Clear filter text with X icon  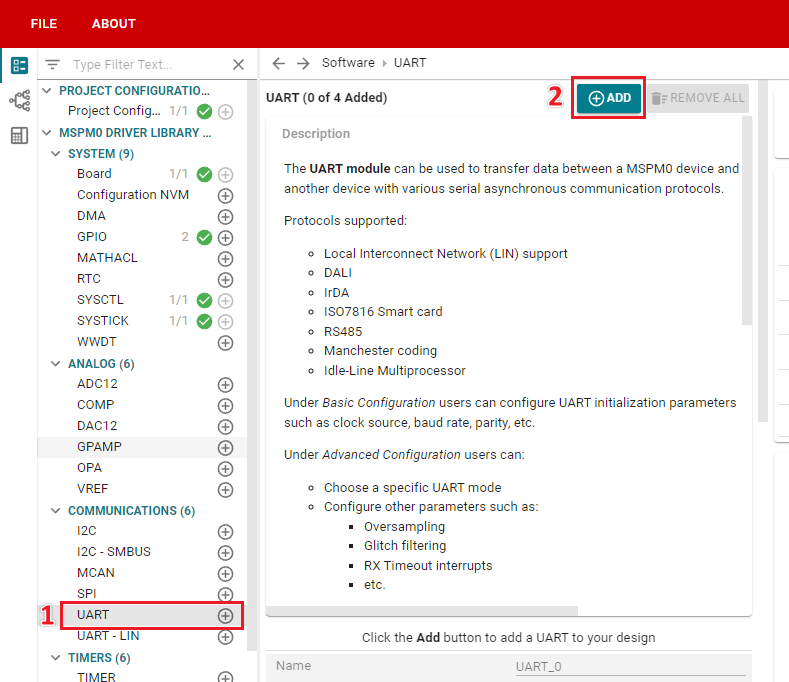(x=239, y=64)
